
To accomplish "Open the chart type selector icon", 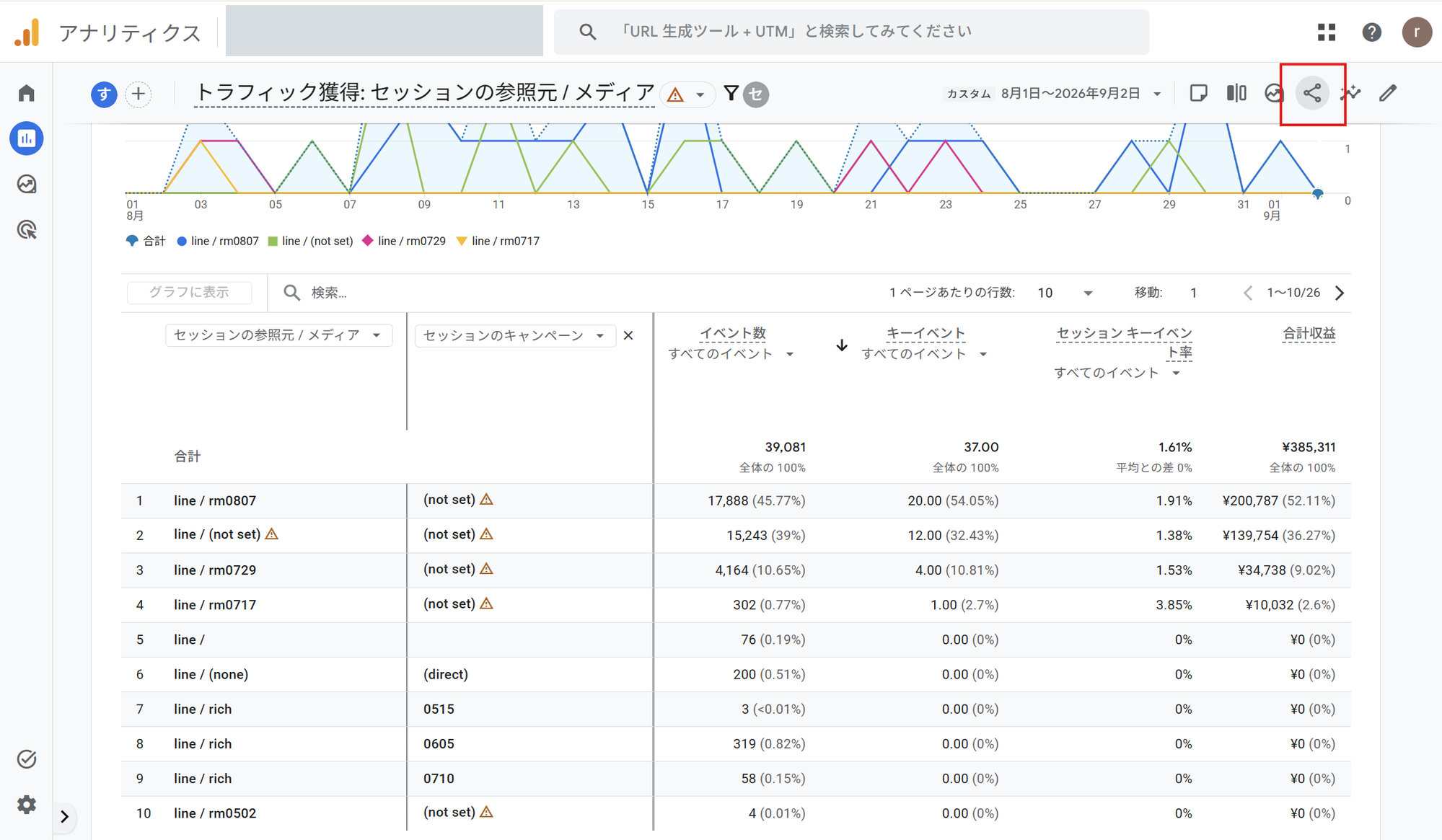I will click(1274, 93).
